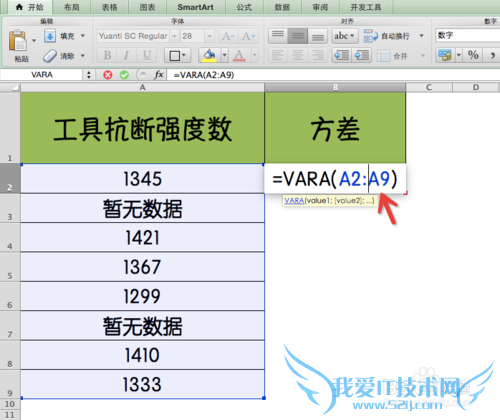
Task: Toggle Italic formatting
Action: [126, 55]
